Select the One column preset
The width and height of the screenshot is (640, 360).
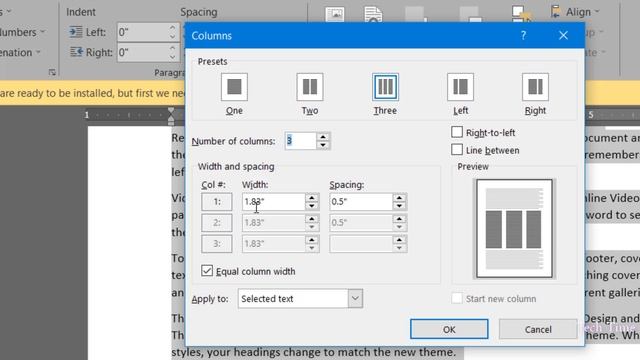[x=234, y=87]
